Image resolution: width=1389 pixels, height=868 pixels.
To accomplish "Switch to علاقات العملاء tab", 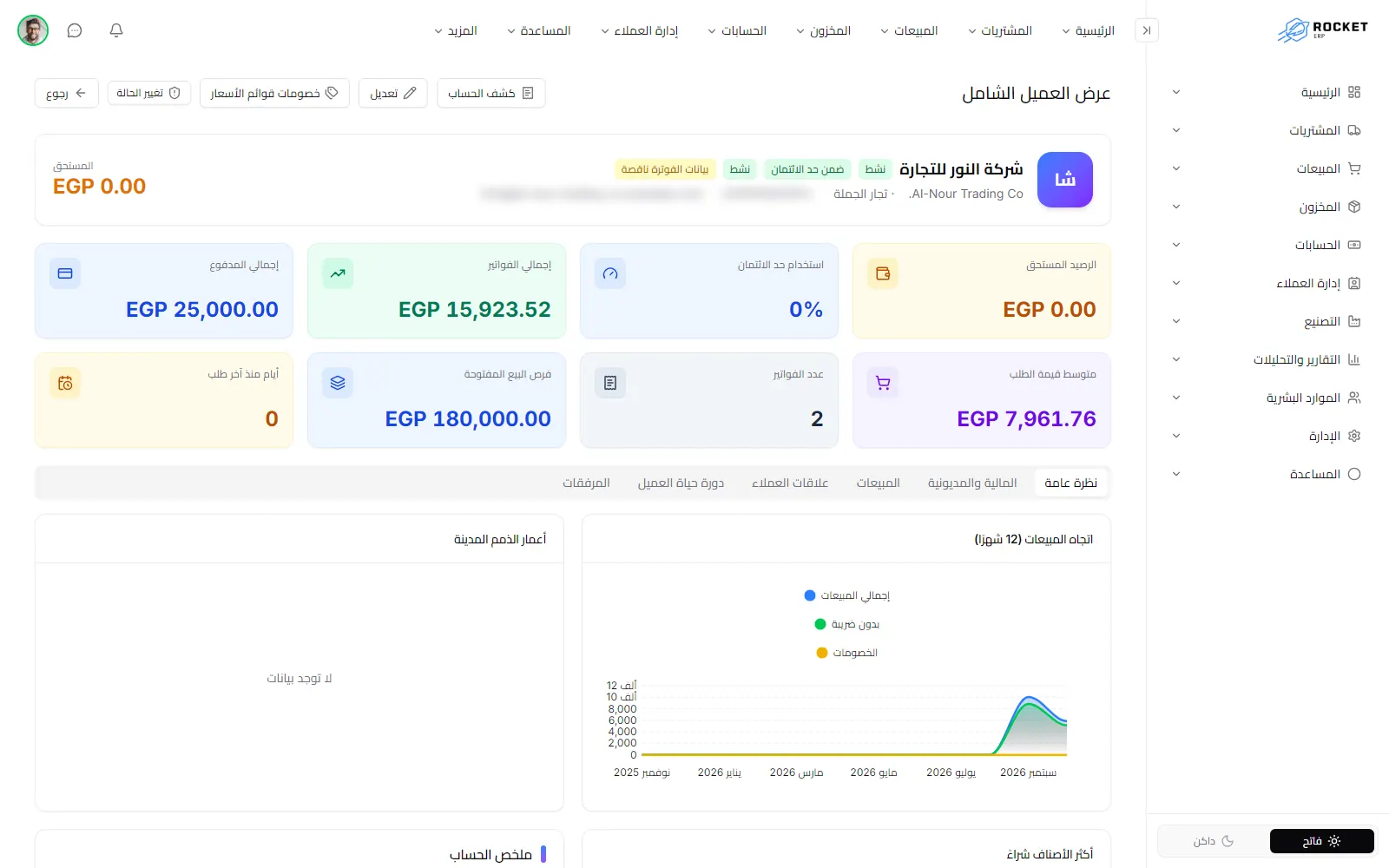I will pos(790,483).
